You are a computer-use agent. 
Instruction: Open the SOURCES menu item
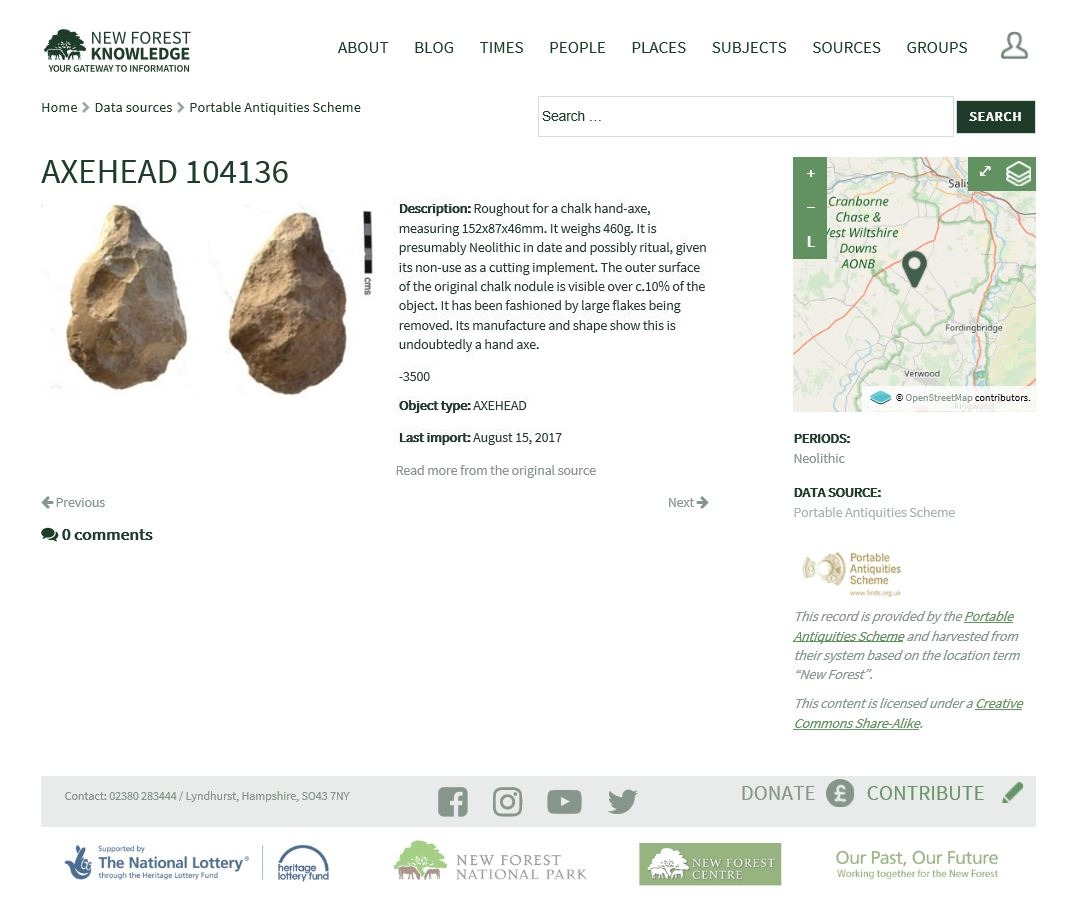click(847, 48)
